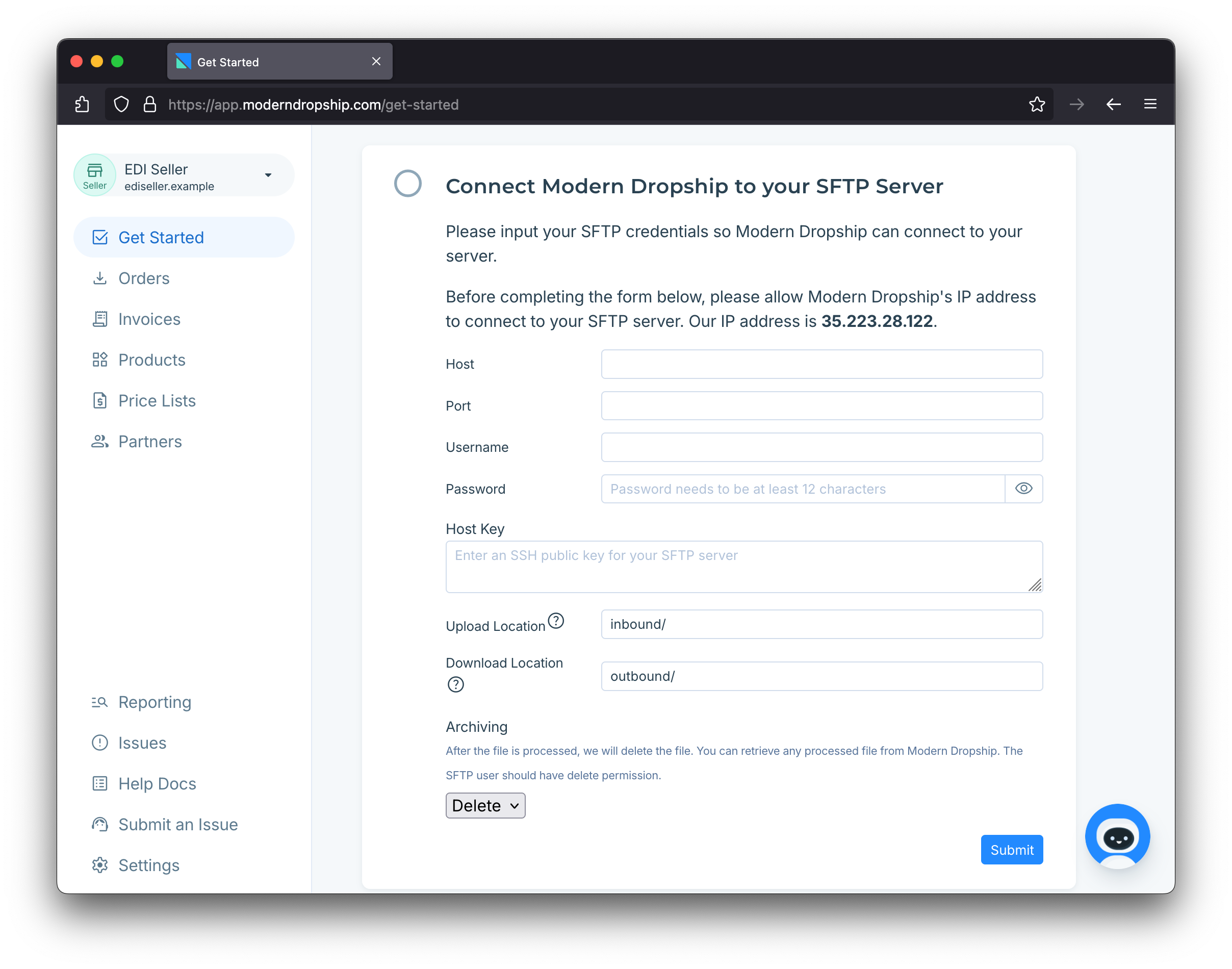Click the Partners people icon

coord(100,441)
